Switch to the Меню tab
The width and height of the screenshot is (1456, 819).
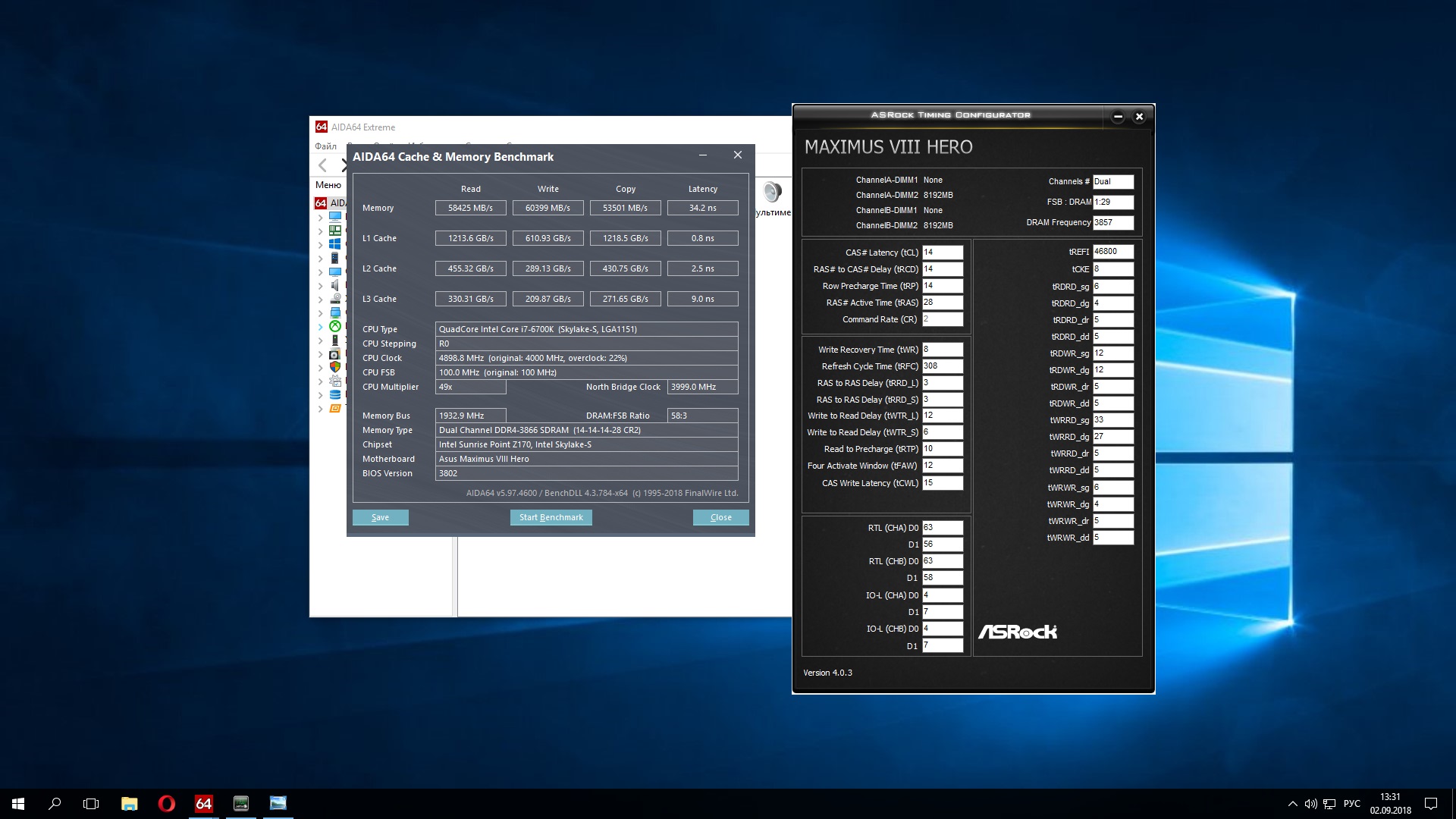pos(328,184)
